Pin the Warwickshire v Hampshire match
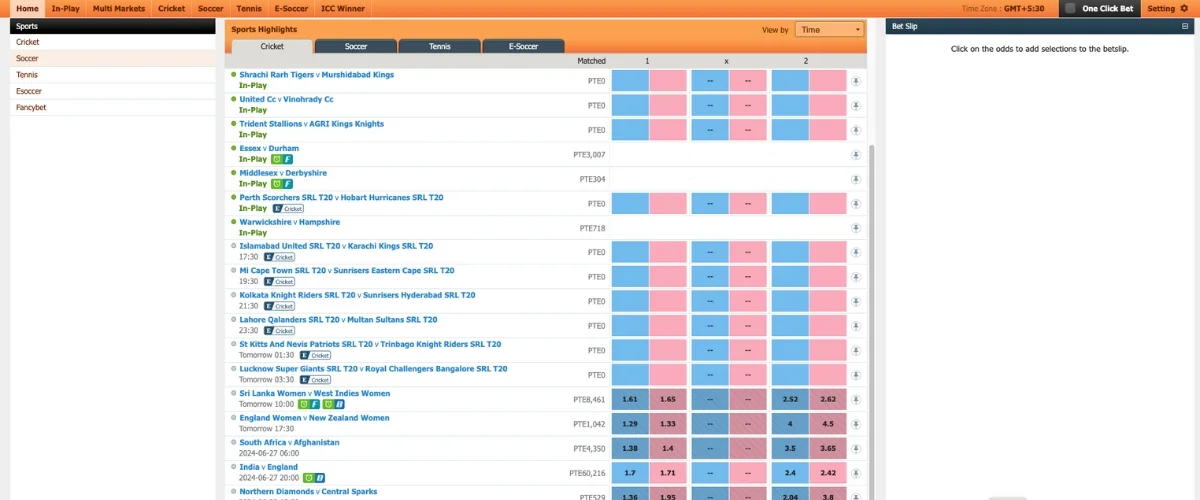1200x500 pixels. coord(856,228)
